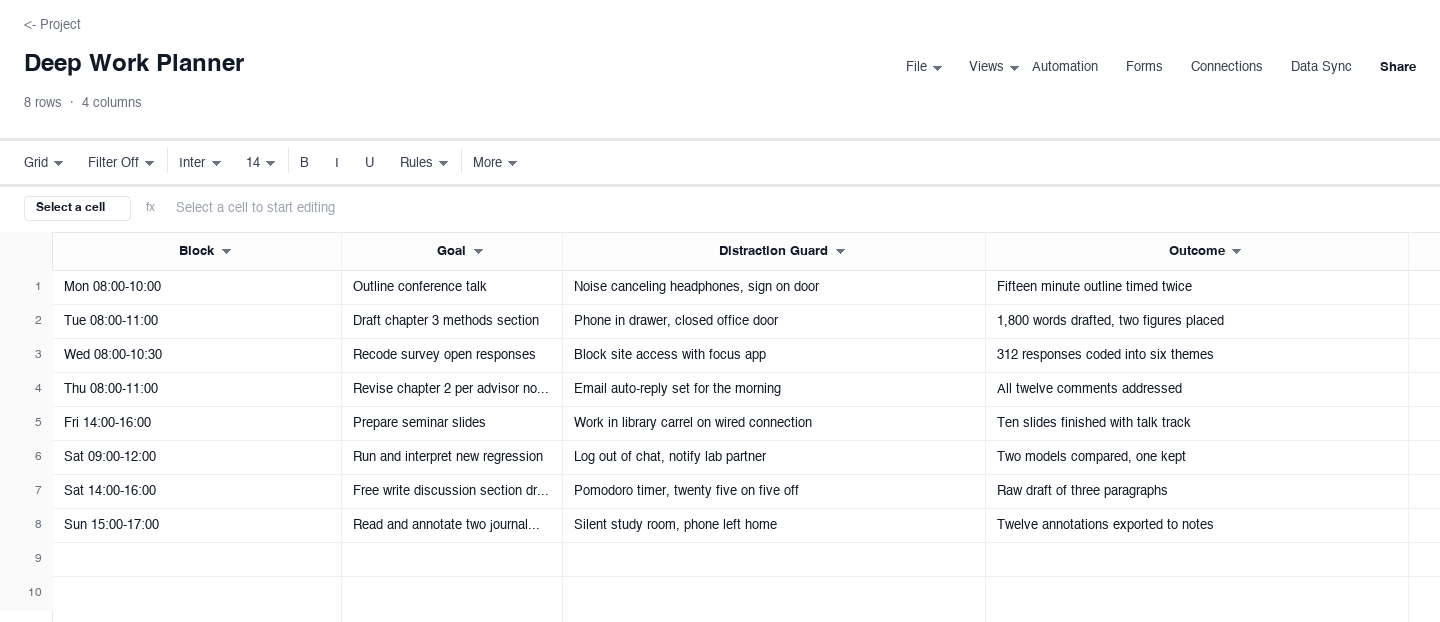Screen dimensions: 1440x622
Task: Expand the Grid view dropdown
Action: tap(44, 163)
